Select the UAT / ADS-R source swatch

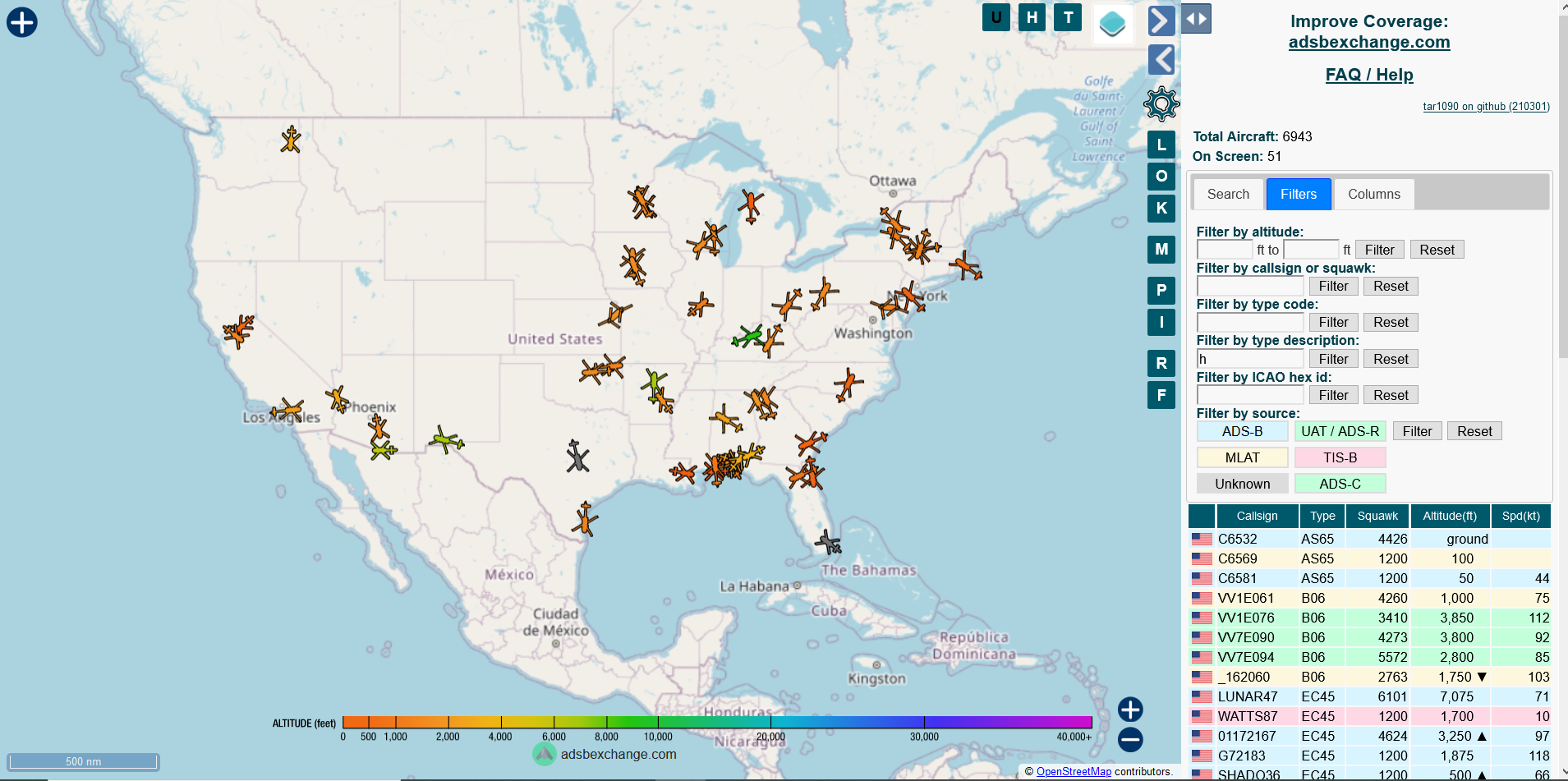[x=1340, y=431]
